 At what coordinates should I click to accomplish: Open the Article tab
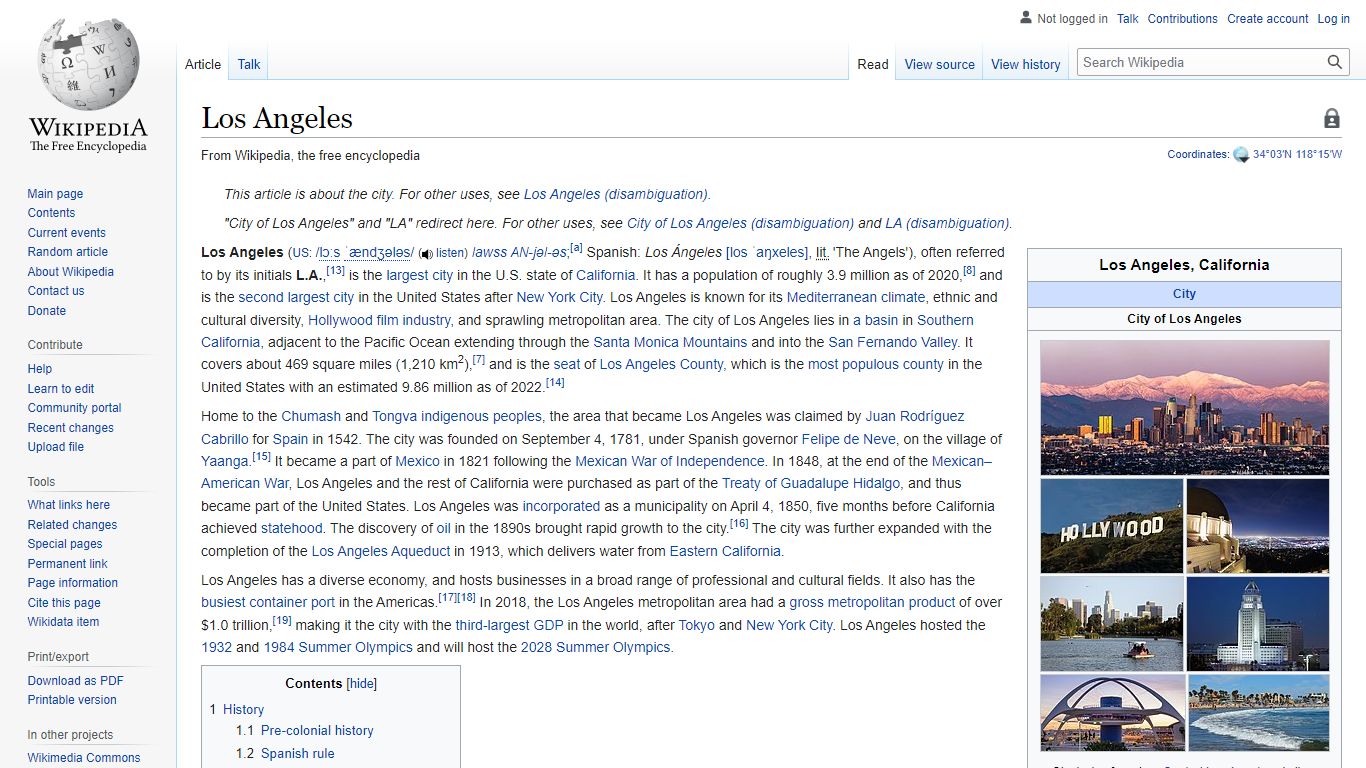coord(203,64)
